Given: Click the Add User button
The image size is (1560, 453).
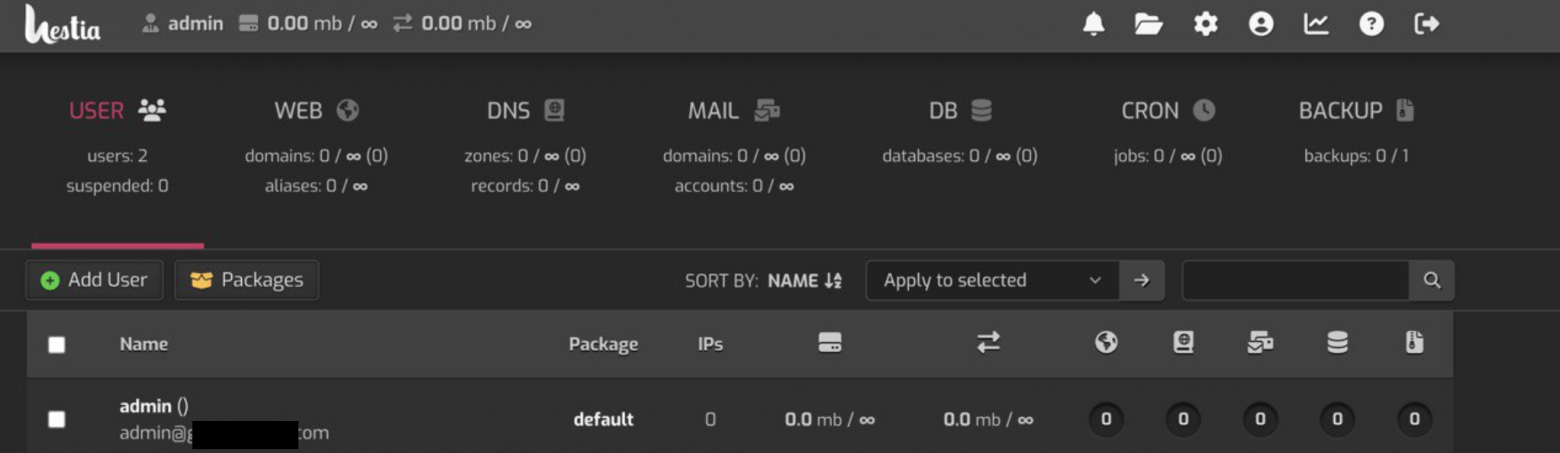Looking at the screenshot, I should pyautogui.click(x=94, y=281).
